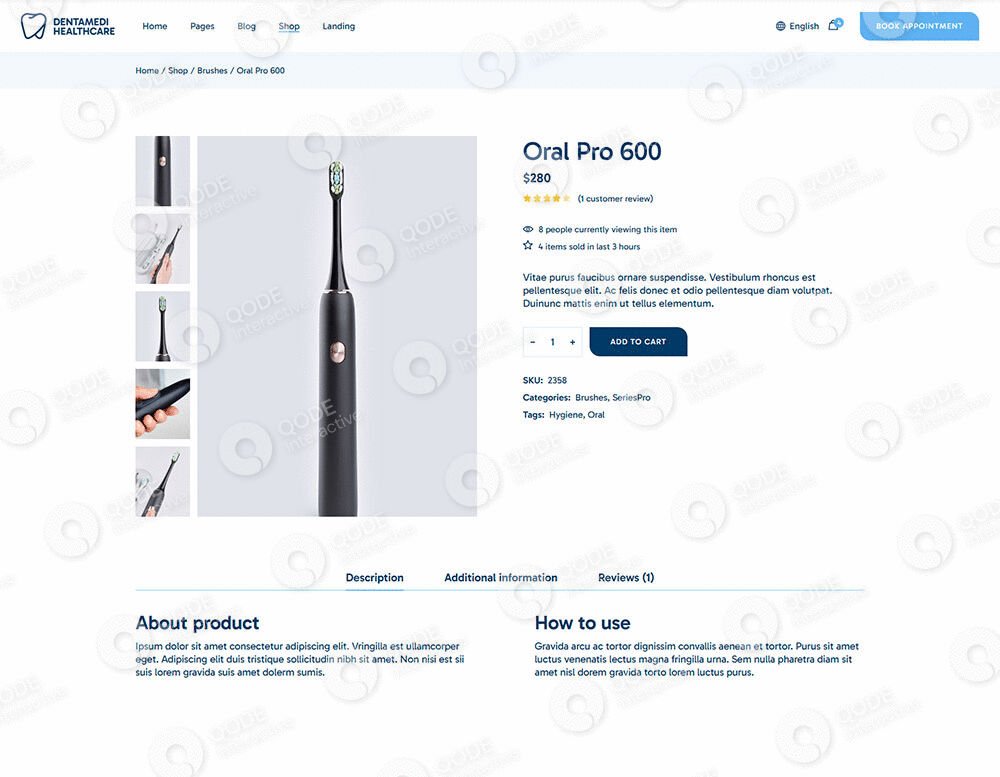Switch to the Reviews (1) tab
Viewport: 1000px width, 777px height.
626,577
